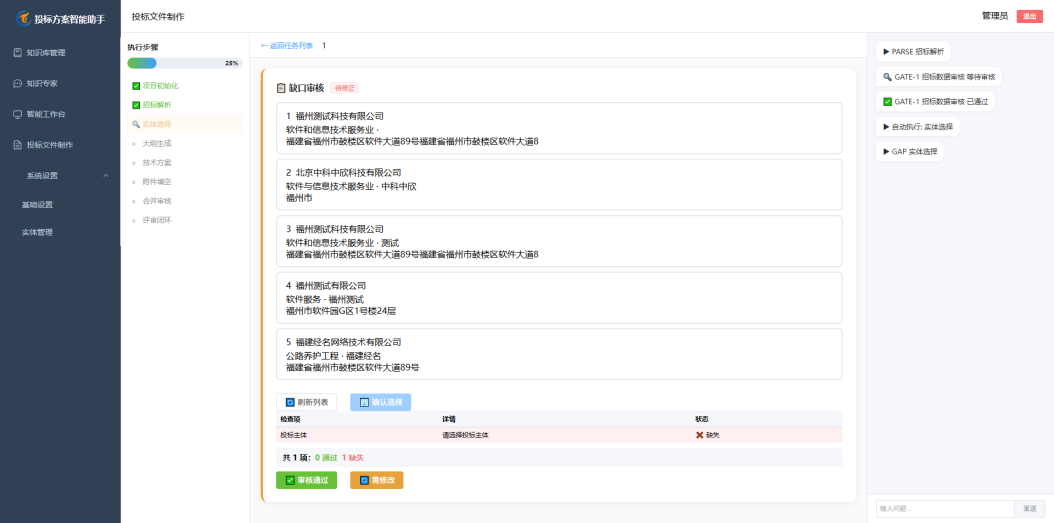The height and width of the screenshot is (523, 1054).
Task: Click the 投标文件制作 document icon in sidebar
Action: click(17, 145)
